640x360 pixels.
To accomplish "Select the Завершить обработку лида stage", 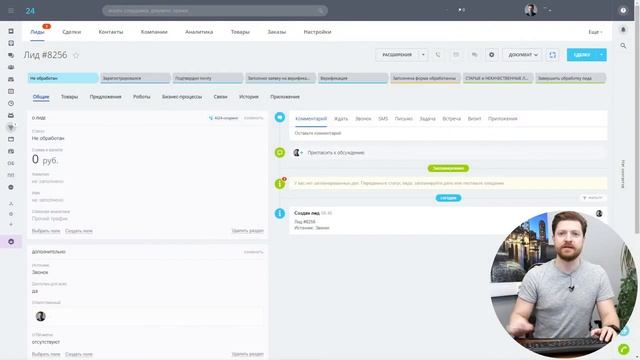I will pyautogui.click(x=571, y=78).
